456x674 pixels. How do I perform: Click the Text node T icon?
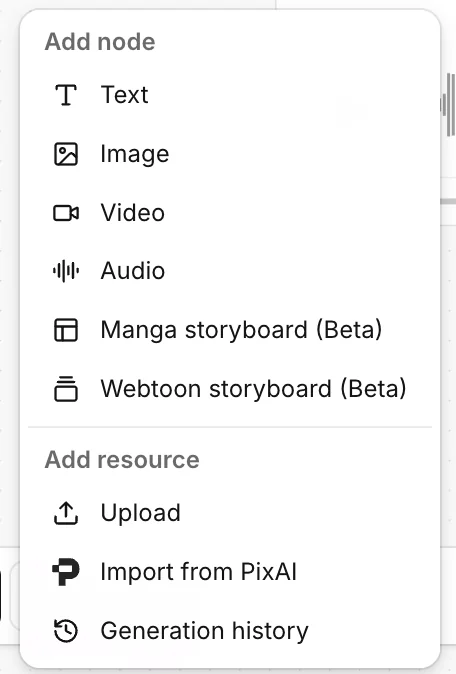click(x=66, y=95)
